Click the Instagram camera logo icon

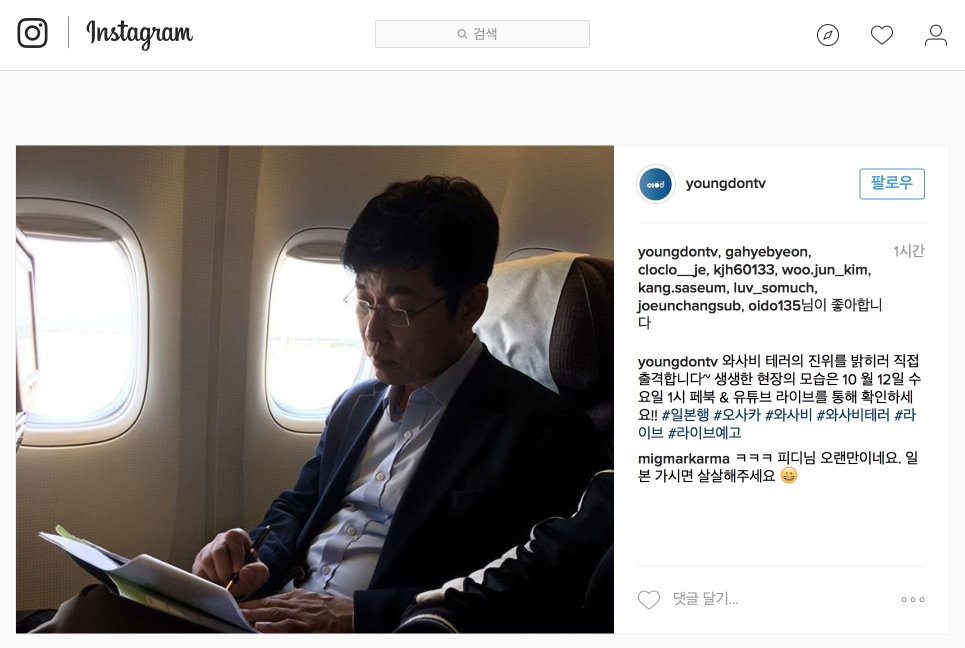click(33, 33)
